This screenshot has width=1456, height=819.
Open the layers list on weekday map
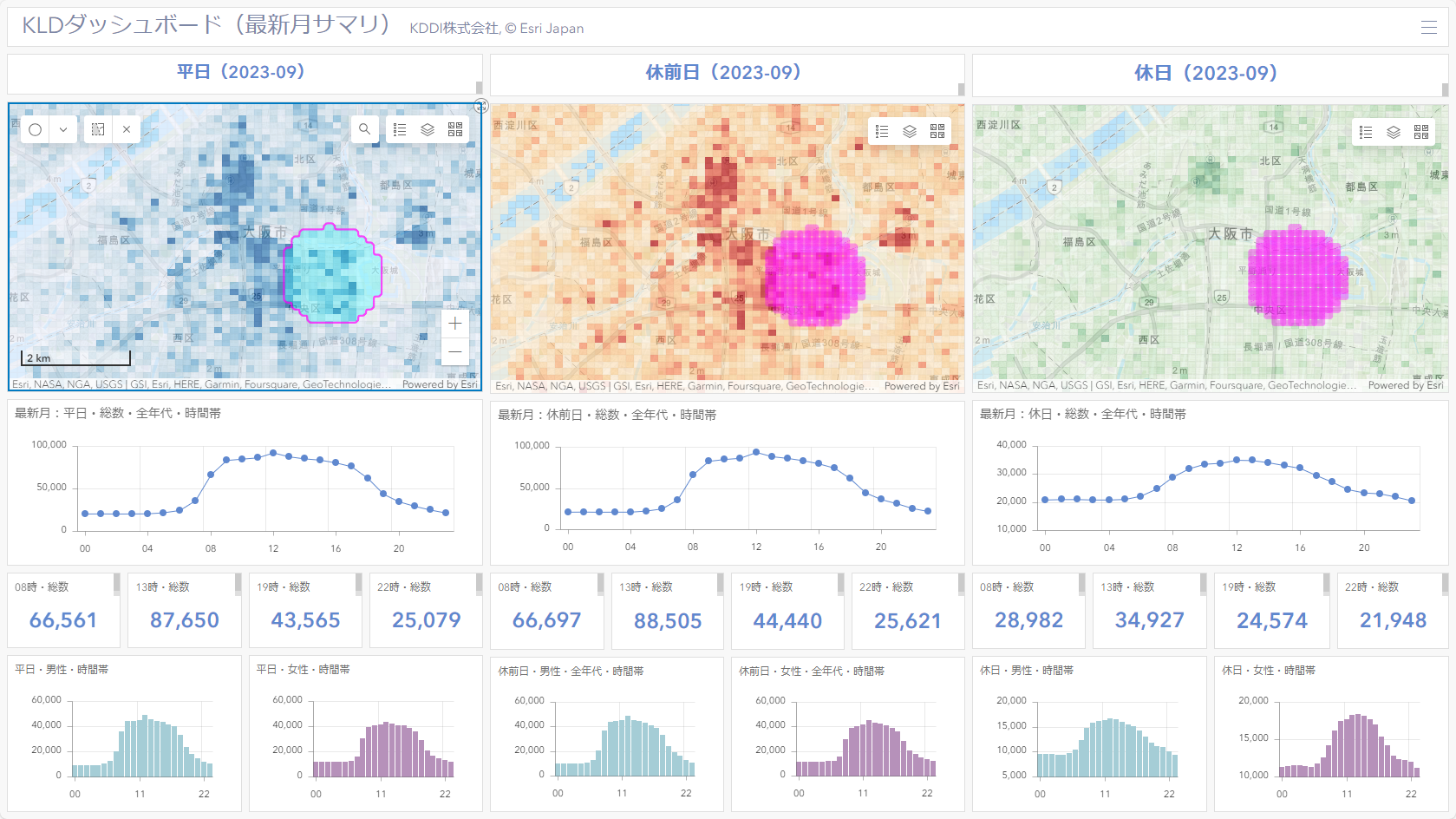pyautogui.click(x=428, y=129)
